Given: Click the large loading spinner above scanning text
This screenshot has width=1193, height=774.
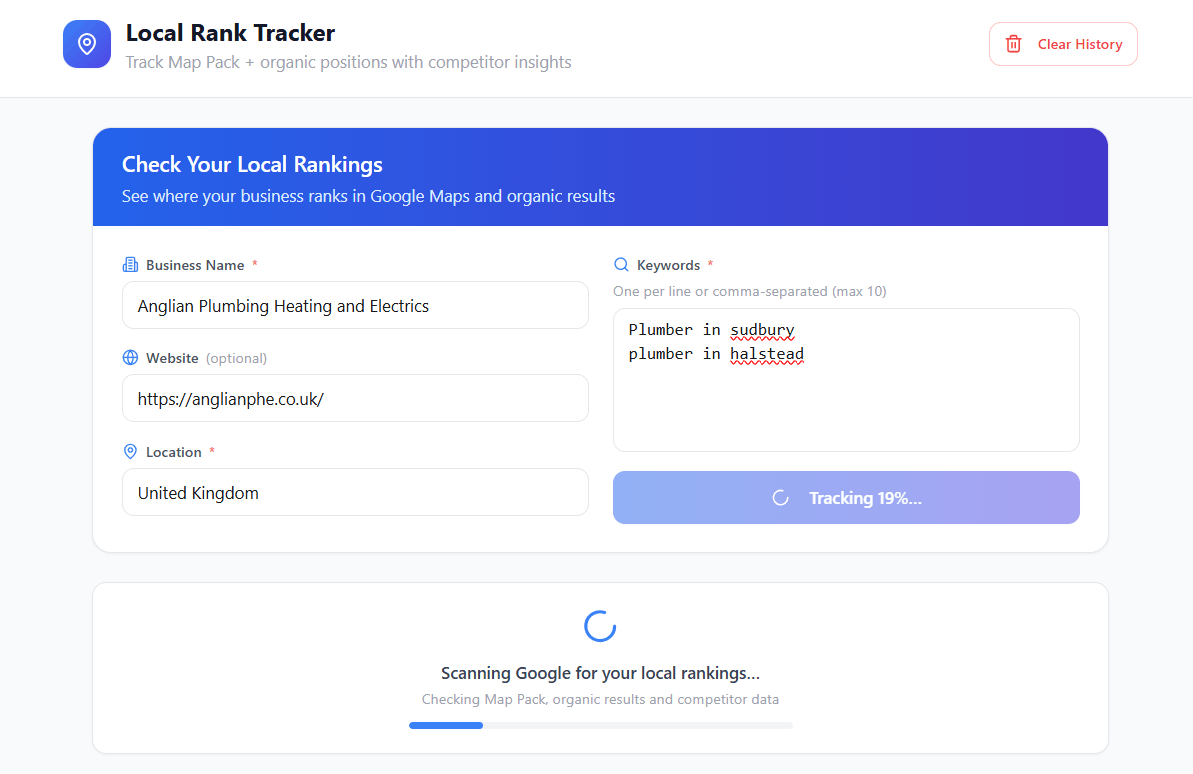Looking at the screenshot, I should pos(599,626).
